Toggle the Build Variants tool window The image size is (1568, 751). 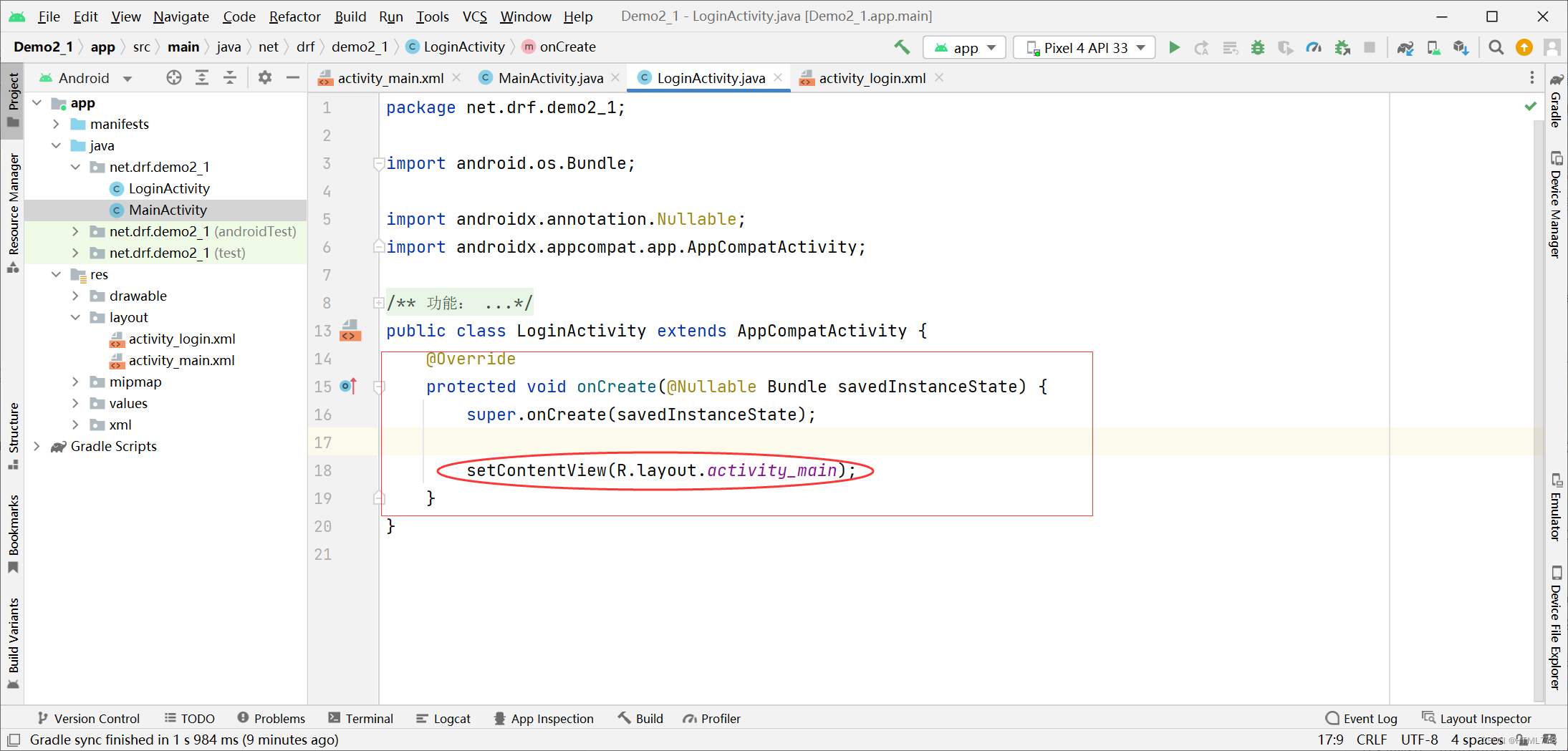13,643
